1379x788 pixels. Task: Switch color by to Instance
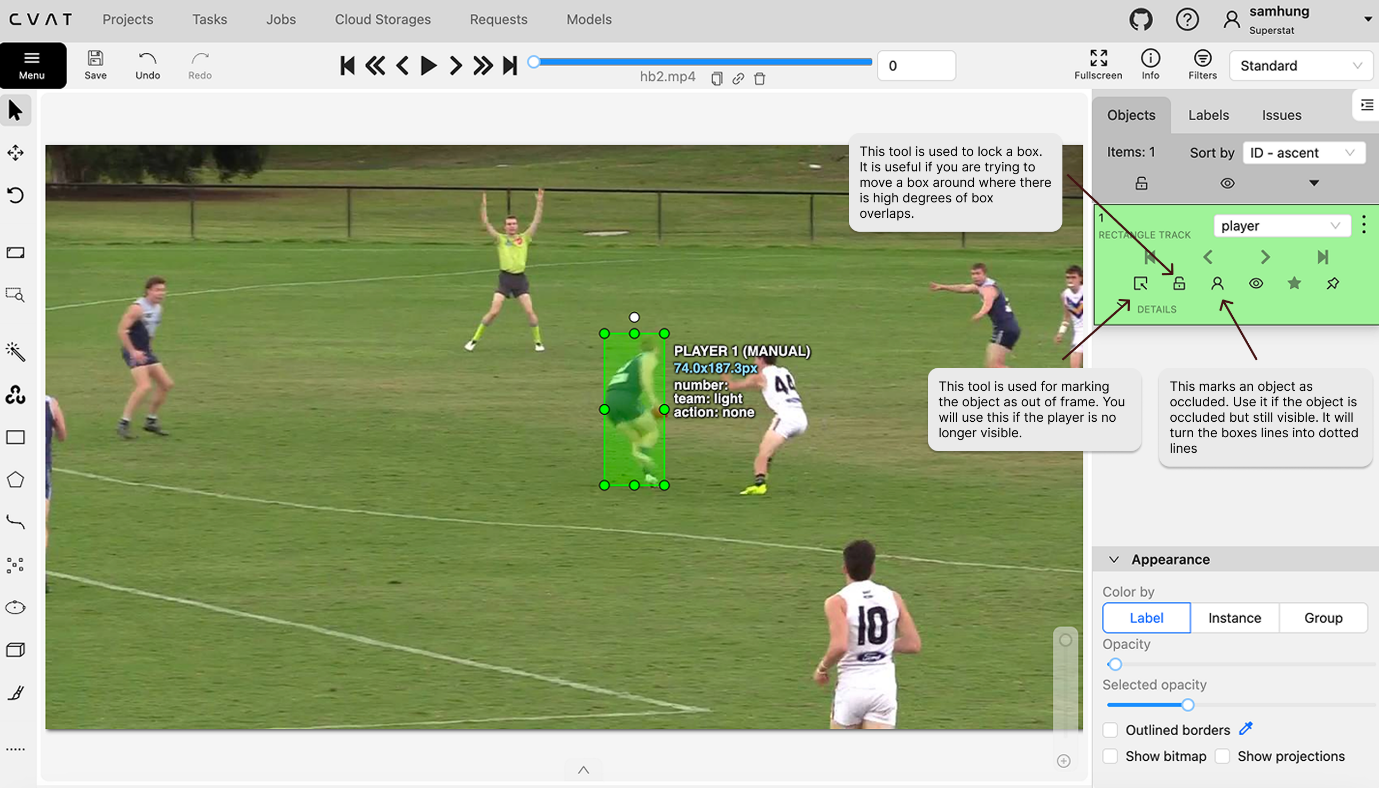point(1234,617)
